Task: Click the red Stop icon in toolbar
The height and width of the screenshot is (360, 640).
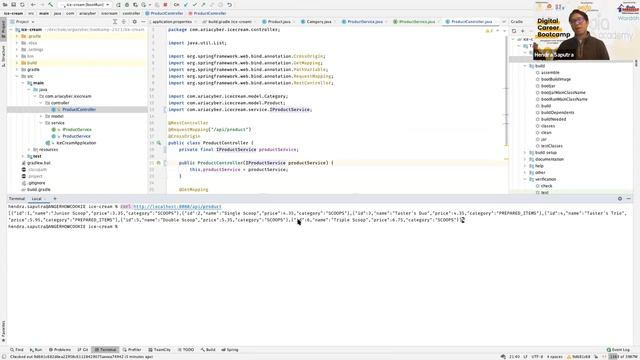Action: click(165, 5)
